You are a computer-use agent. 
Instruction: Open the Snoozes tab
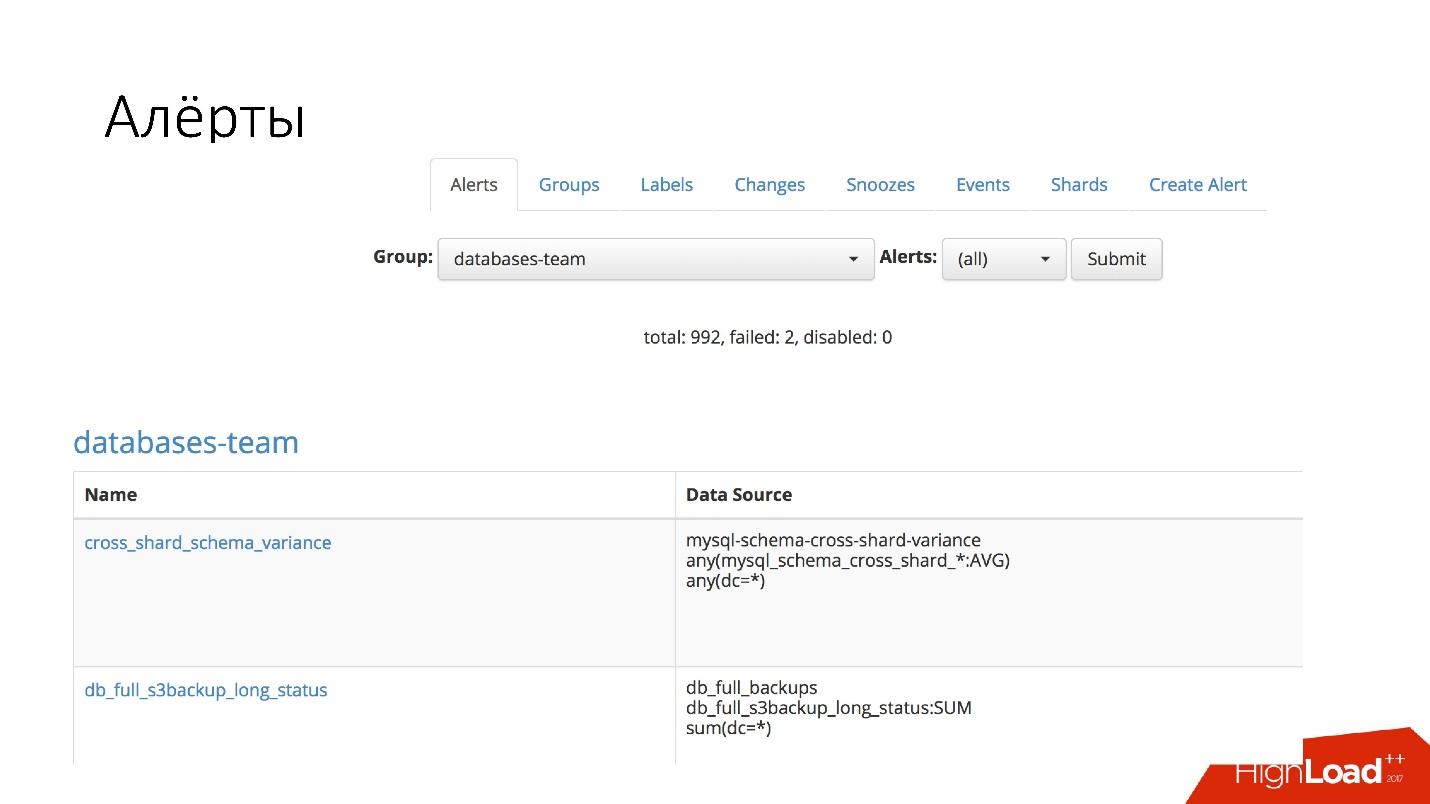(880, 184)
